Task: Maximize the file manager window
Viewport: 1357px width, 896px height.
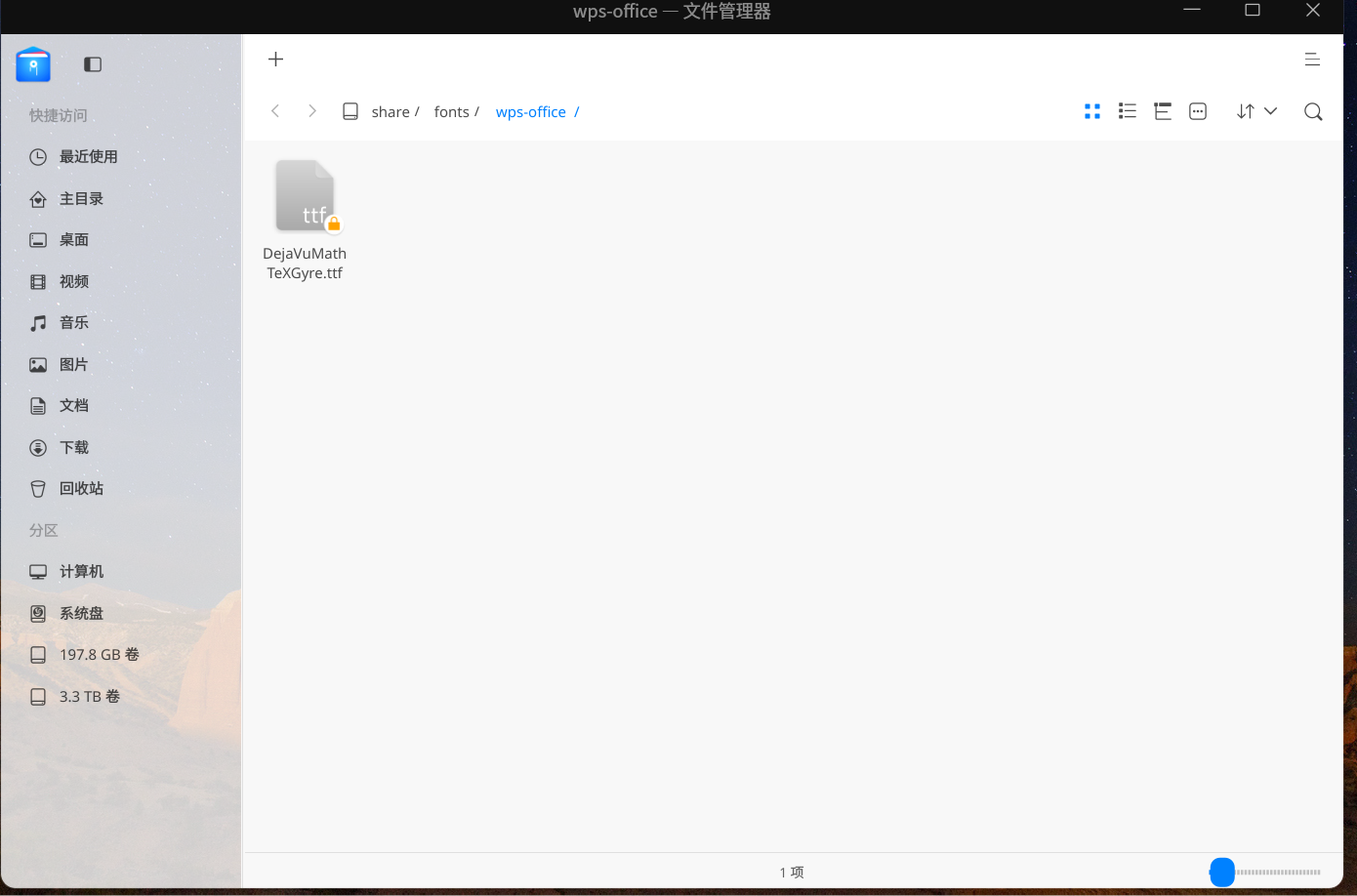Action: [x=1253, y=10]
